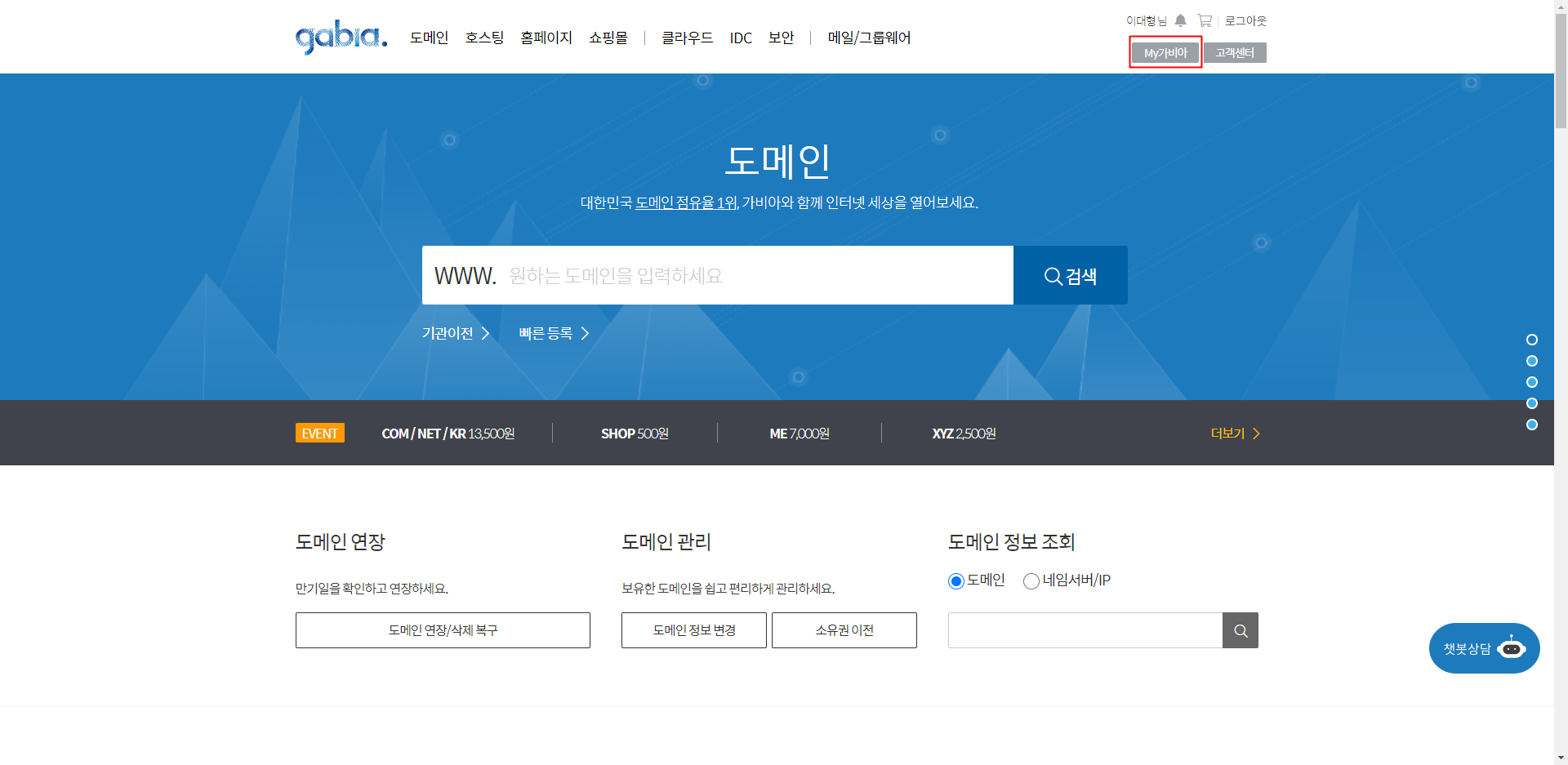Screen dimensions: 1568x765
Task: Focus the domain name search field
Action: coord(718,275)
